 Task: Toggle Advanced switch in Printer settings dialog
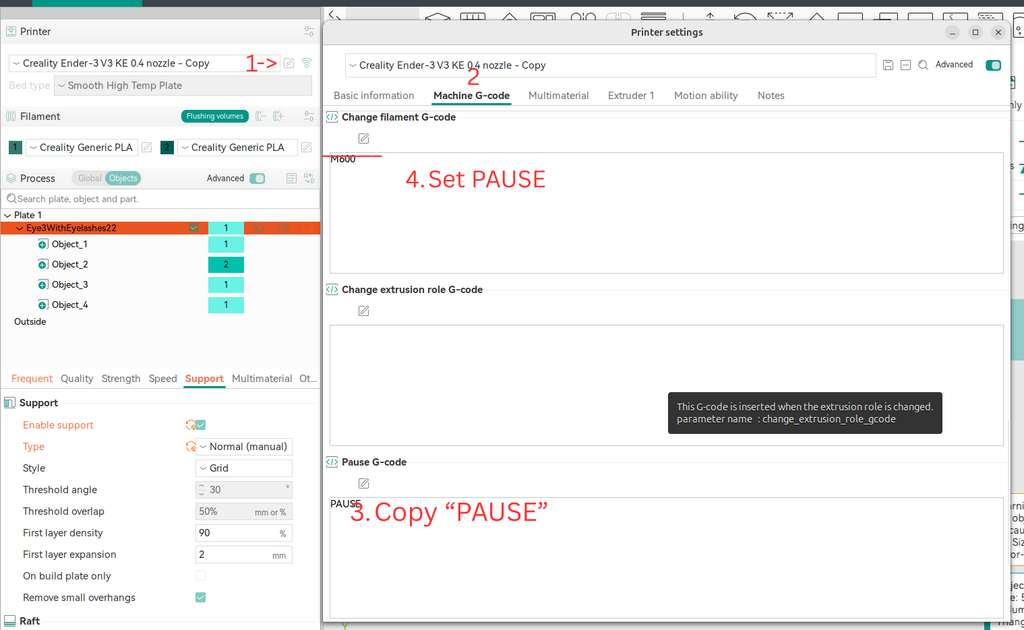993,65
